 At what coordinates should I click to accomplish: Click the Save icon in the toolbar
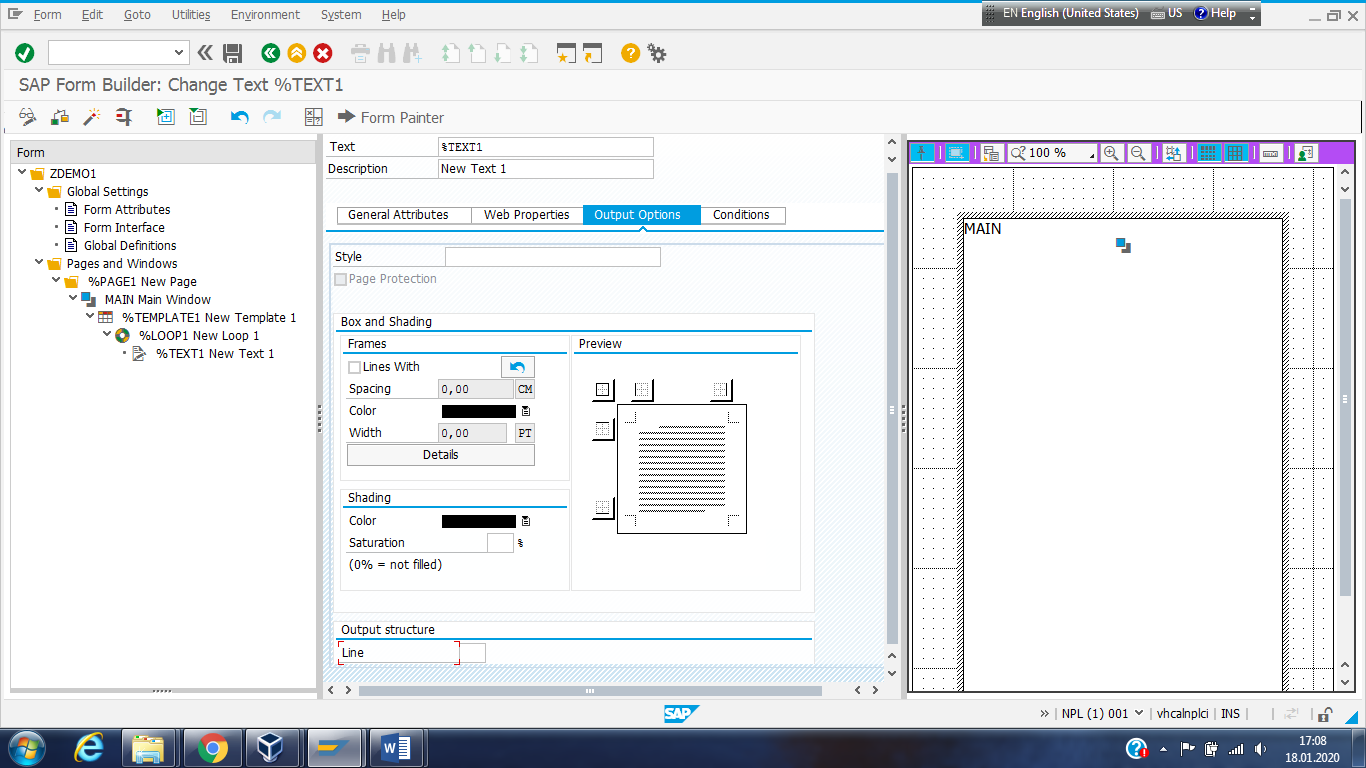click(233, 53)
